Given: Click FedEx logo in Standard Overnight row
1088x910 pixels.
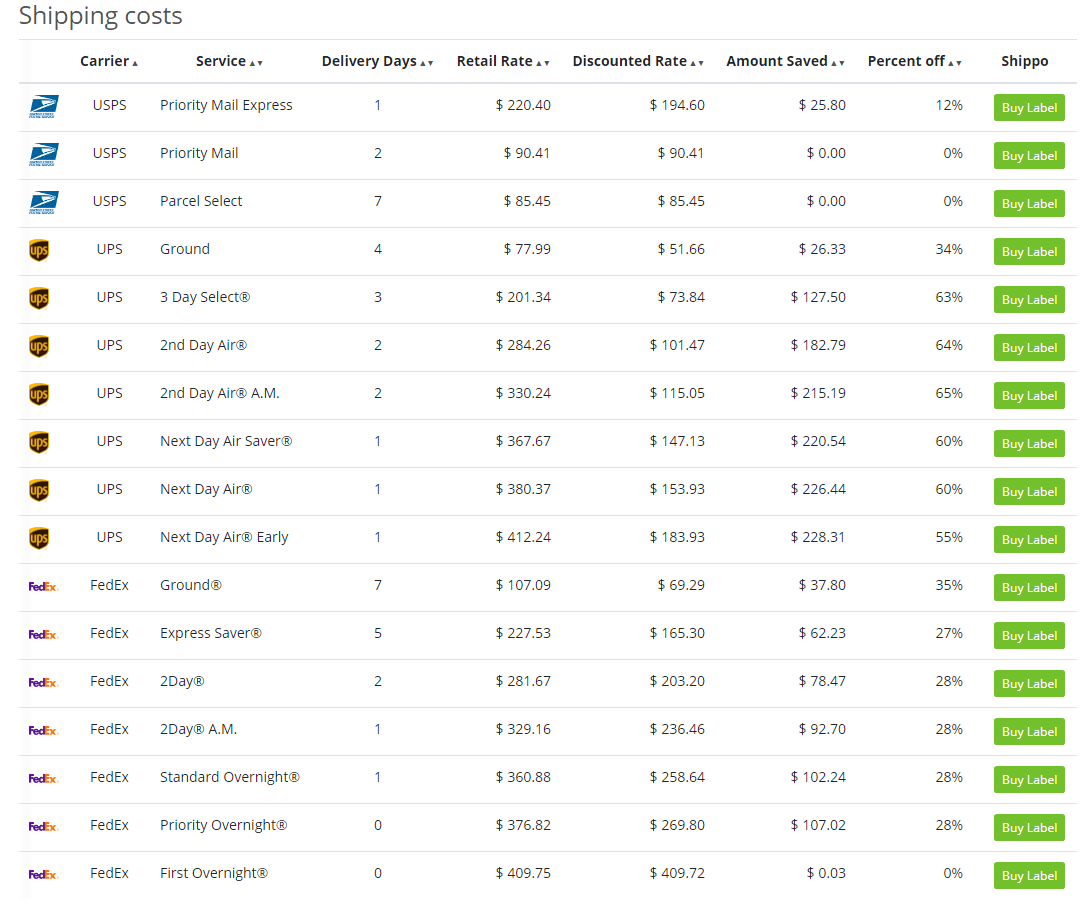Looking at the screenshot, I should pyautogui.click(x=43, y=778).
